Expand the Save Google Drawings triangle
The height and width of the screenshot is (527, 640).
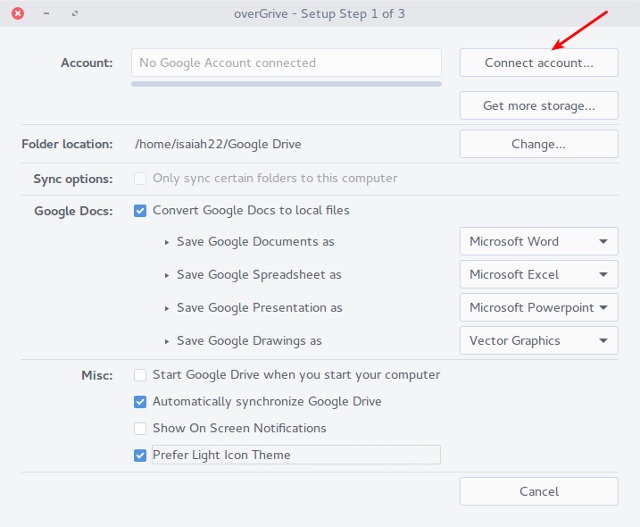pyautogui.click(x=167, y=341)
